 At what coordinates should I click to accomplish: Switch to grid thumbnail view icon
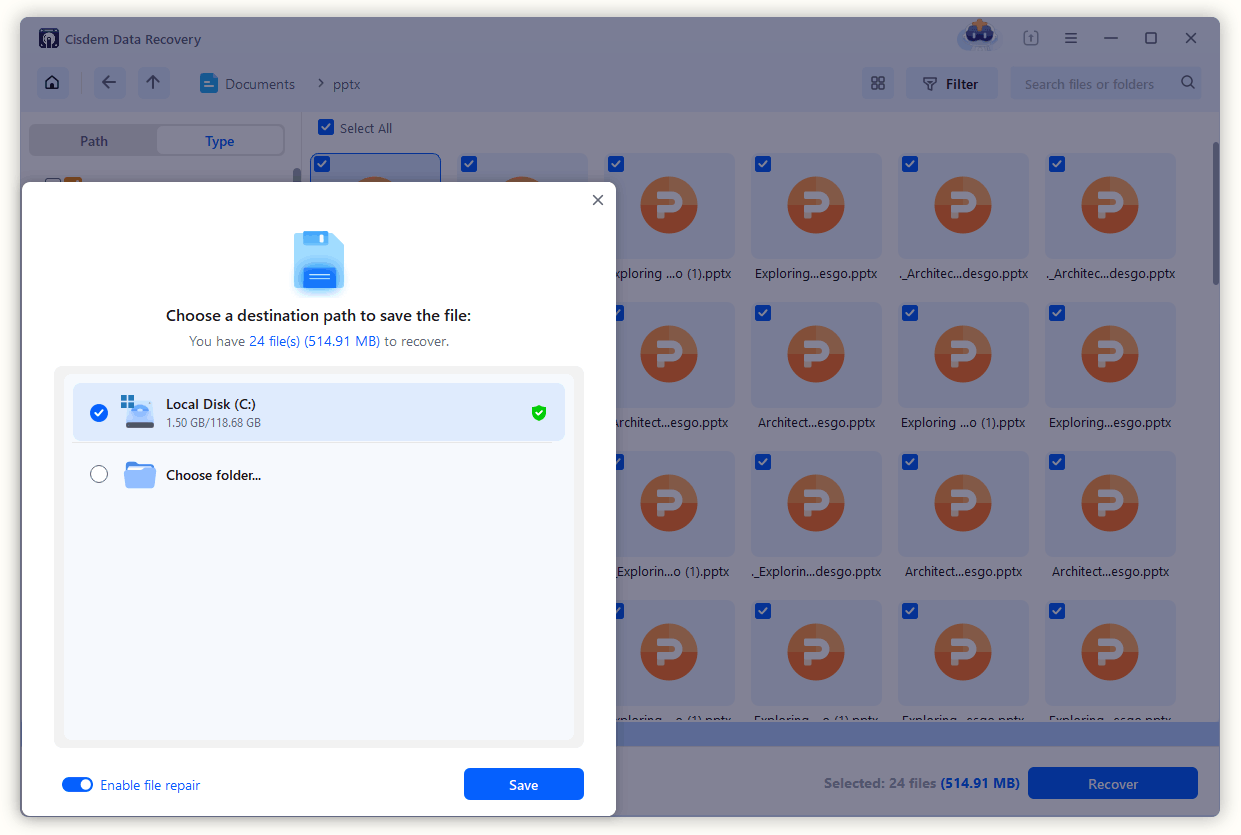tap(878, 84)
